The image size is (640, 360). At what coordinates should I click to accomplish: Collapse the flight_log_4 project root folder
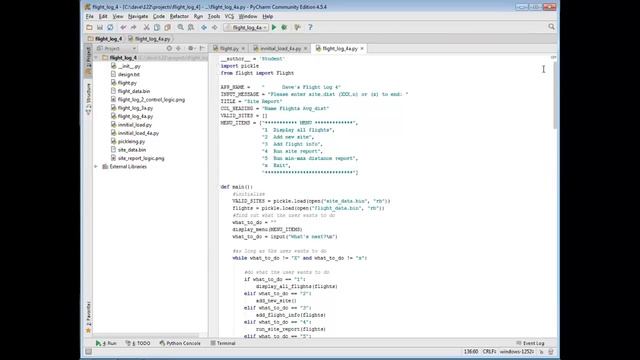[96, 58]
